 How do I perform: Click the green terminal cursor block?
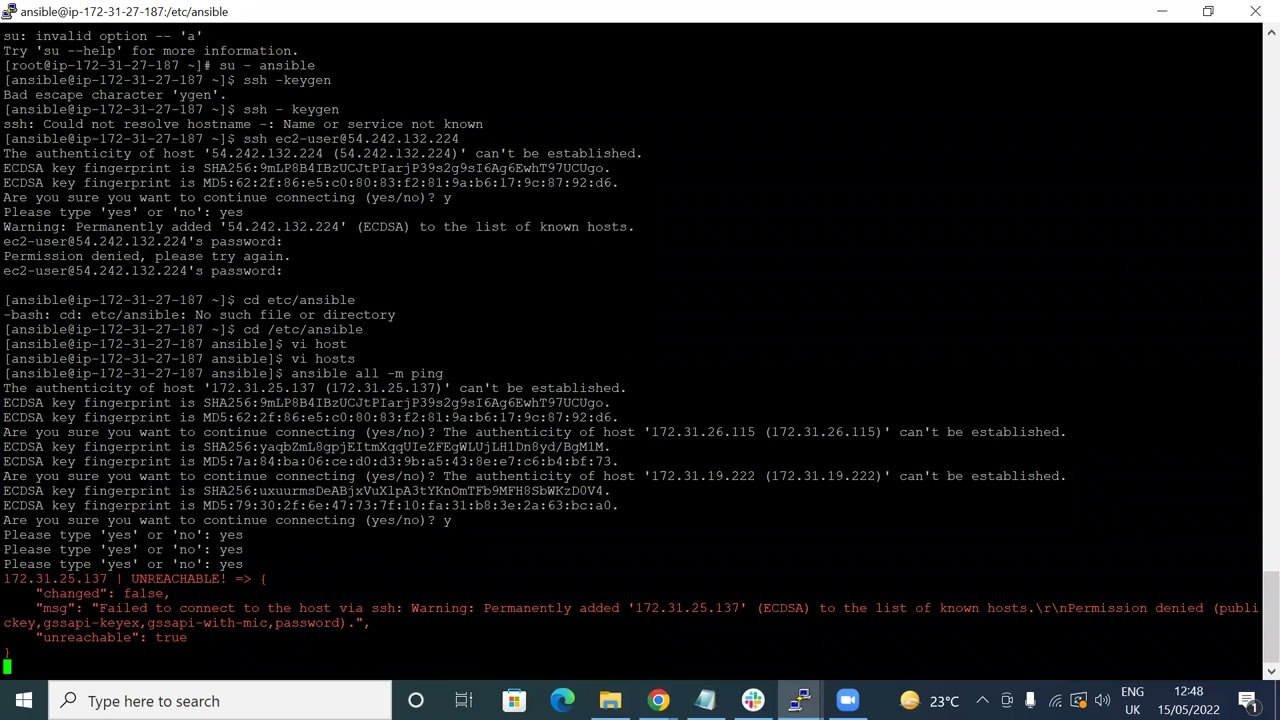pos(7,666)
